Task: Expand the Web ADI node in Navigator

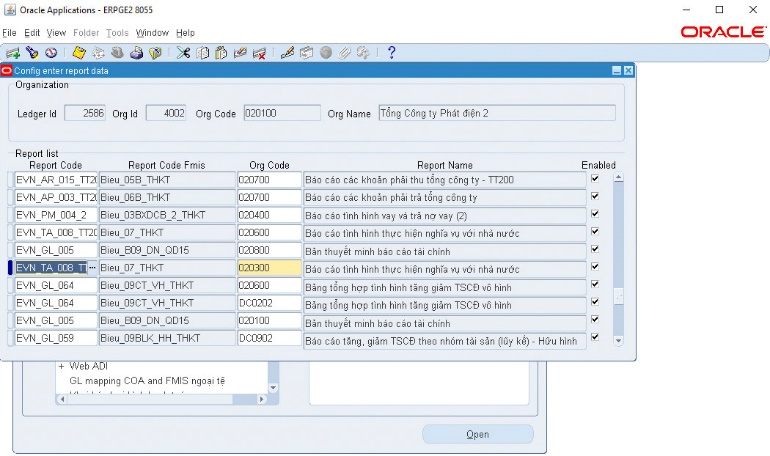Action: coord(61,366)
